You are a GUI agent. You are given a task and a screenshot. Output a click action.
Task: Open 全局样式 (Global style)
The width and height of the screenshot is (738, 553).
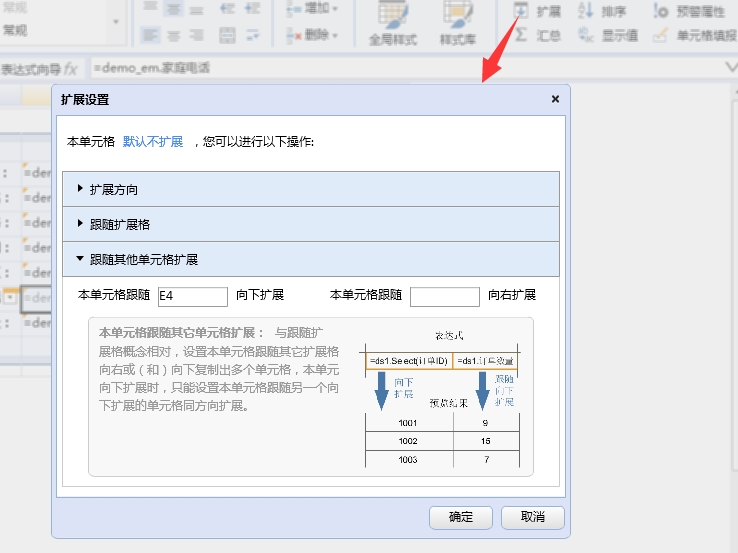(x=392, y=22)
